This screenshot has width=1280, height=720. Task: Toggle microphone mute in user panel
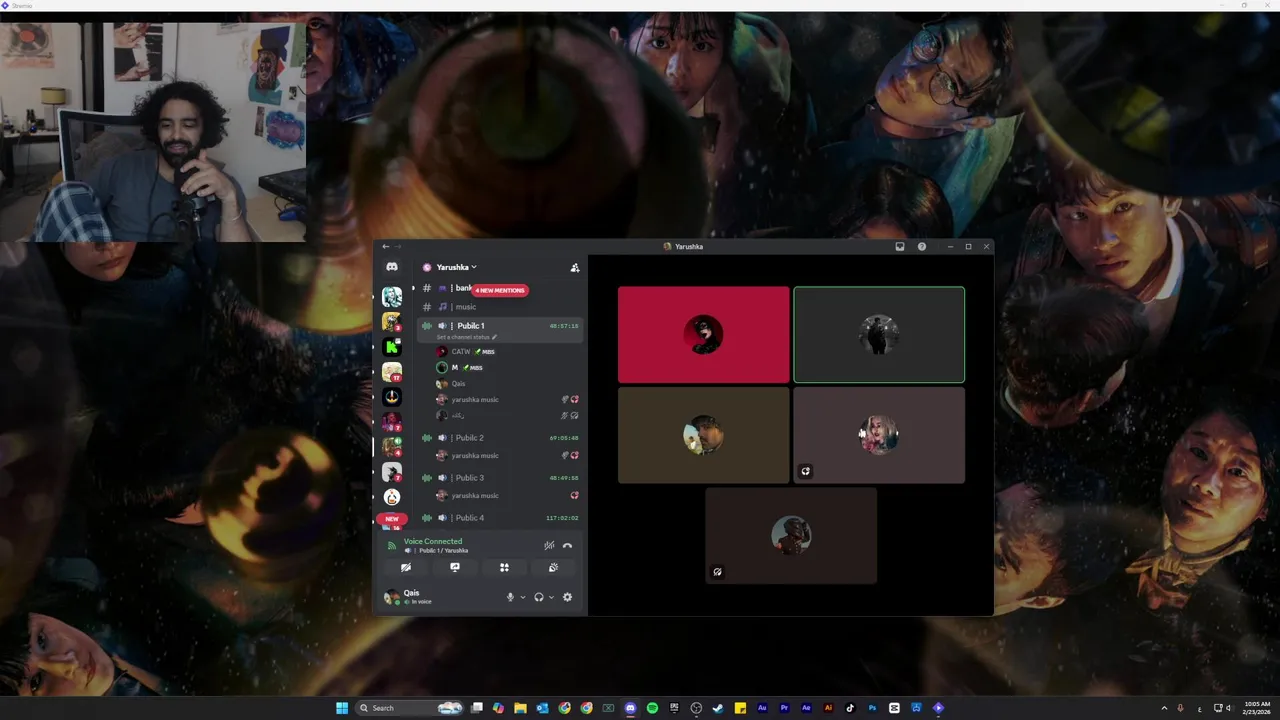click(x=510, y=597)
